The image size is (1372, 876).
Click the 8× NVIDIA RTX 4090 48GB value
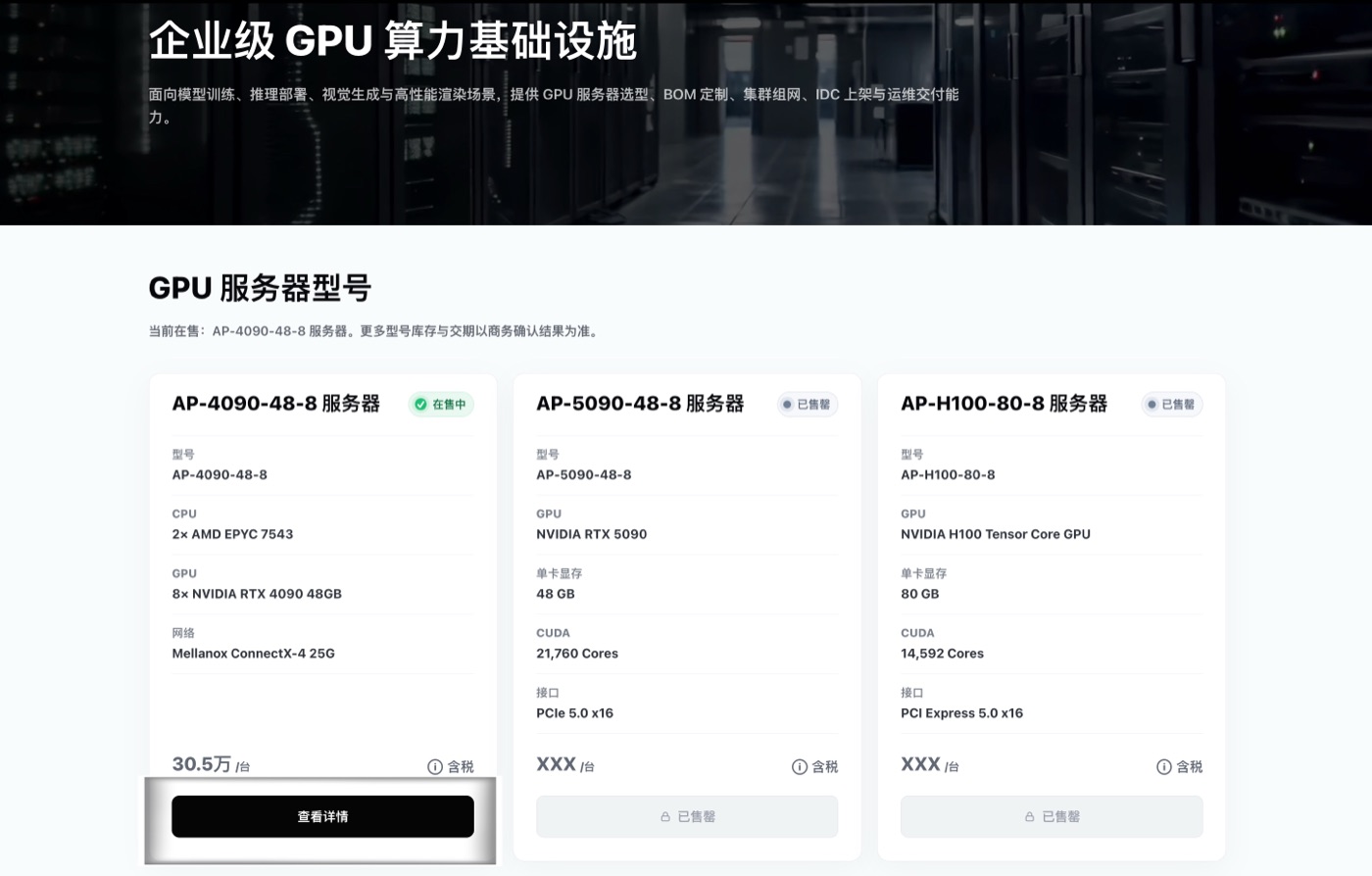tap(257, 594)
